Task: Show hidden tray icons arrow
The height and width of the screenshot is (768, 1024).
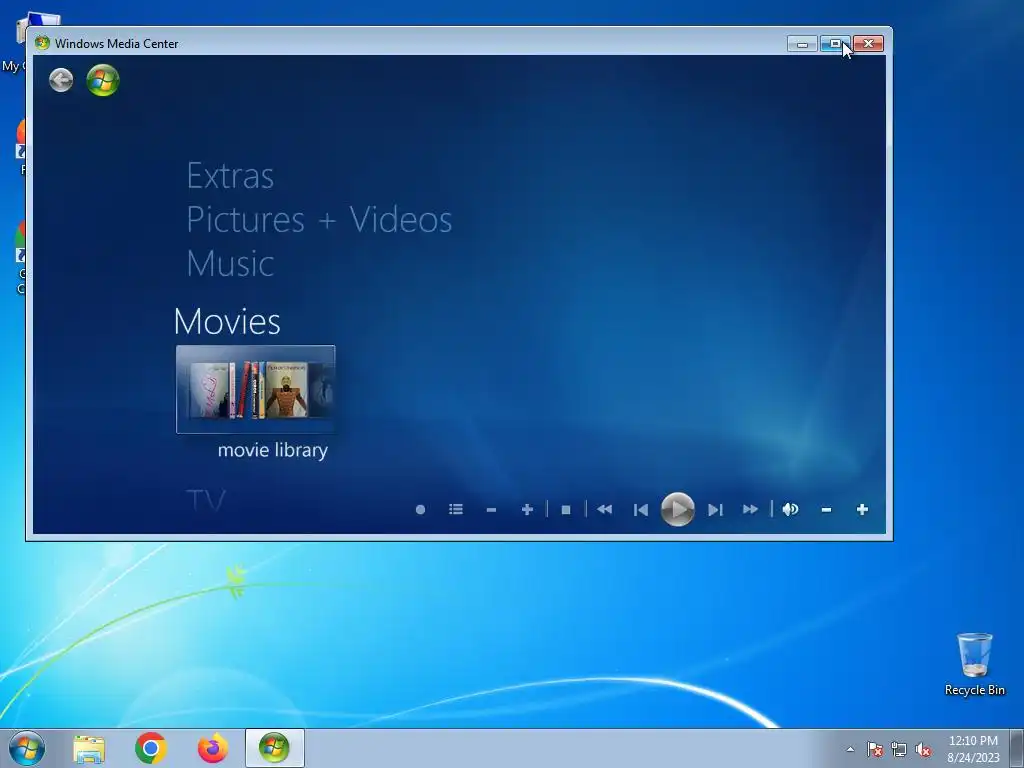Action: 850,749
